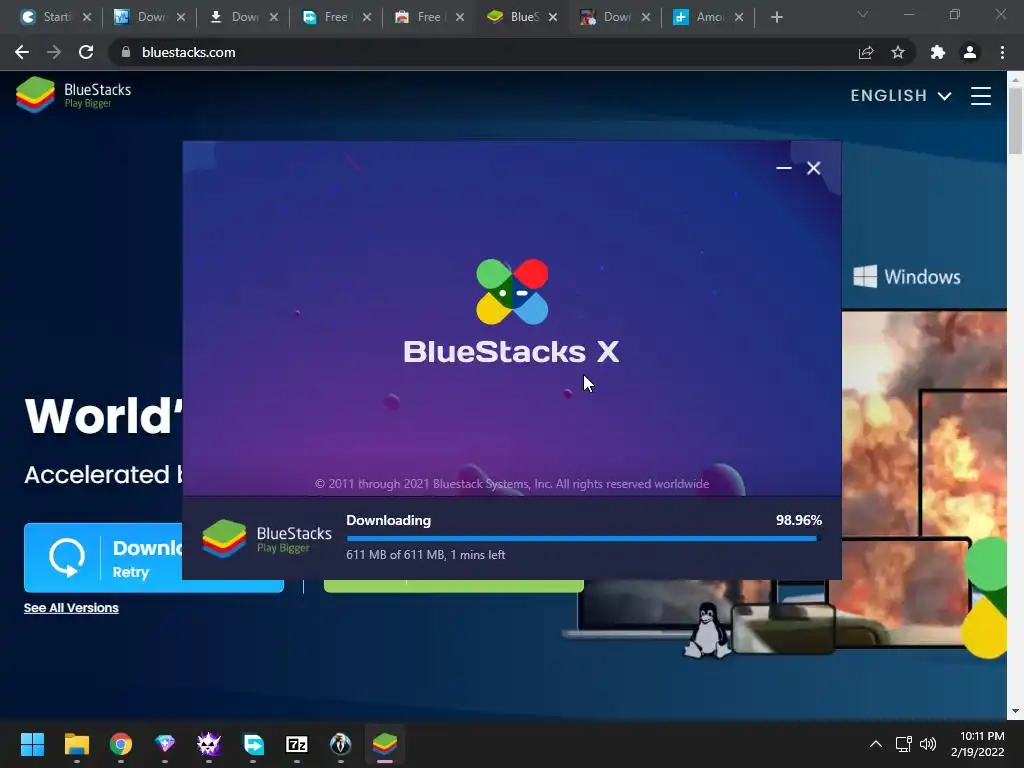Click the page vertical scrollbar thumb
The height and width of the screenshot is (768, 1024).
(x=1015, y=121)
